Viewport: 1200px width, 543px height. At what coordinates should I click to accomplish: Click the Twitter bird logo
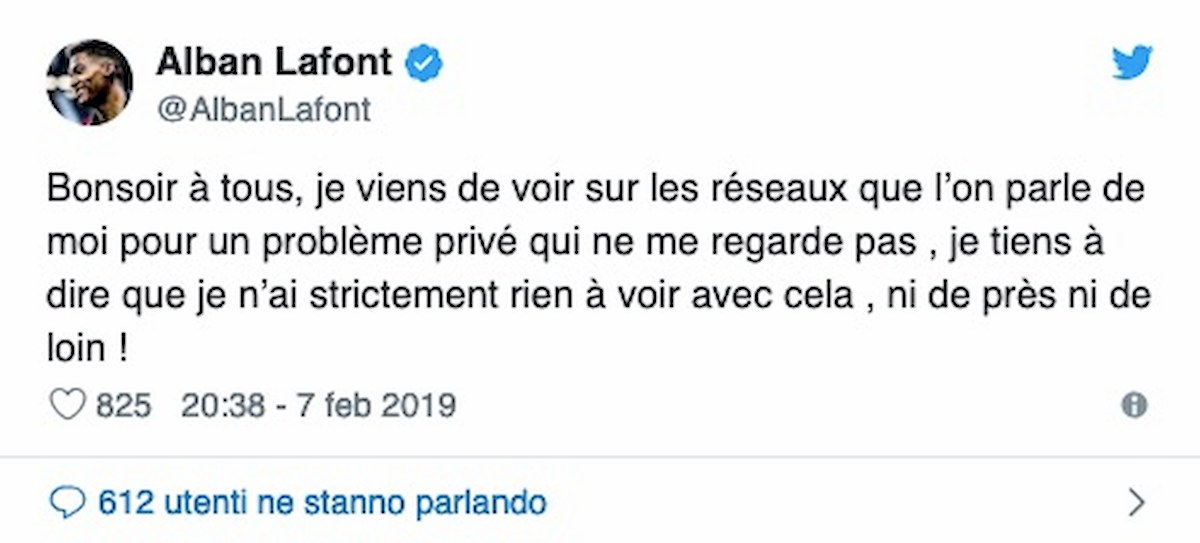click(1132, 65)
